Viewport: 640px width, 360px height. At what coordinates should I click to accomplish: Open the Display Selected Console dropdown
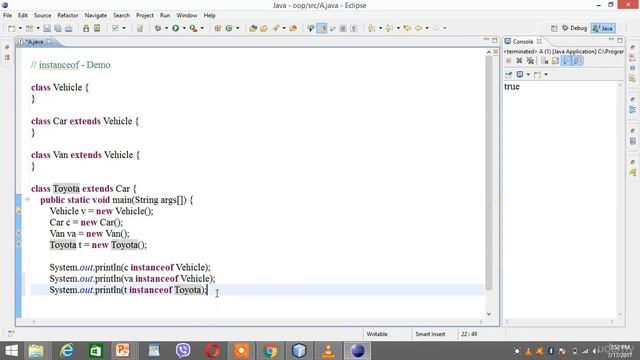pos(528,75)
